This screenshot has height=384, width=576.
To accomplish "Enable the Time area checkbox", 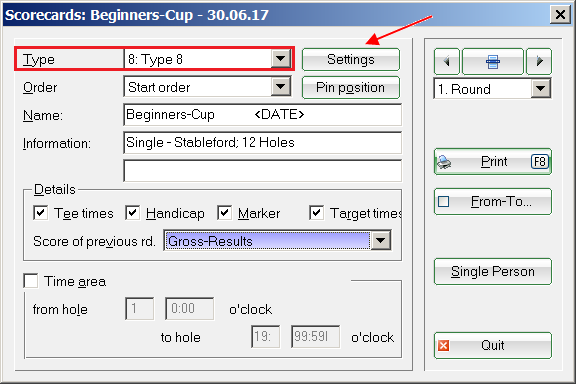I will [31, 281].
